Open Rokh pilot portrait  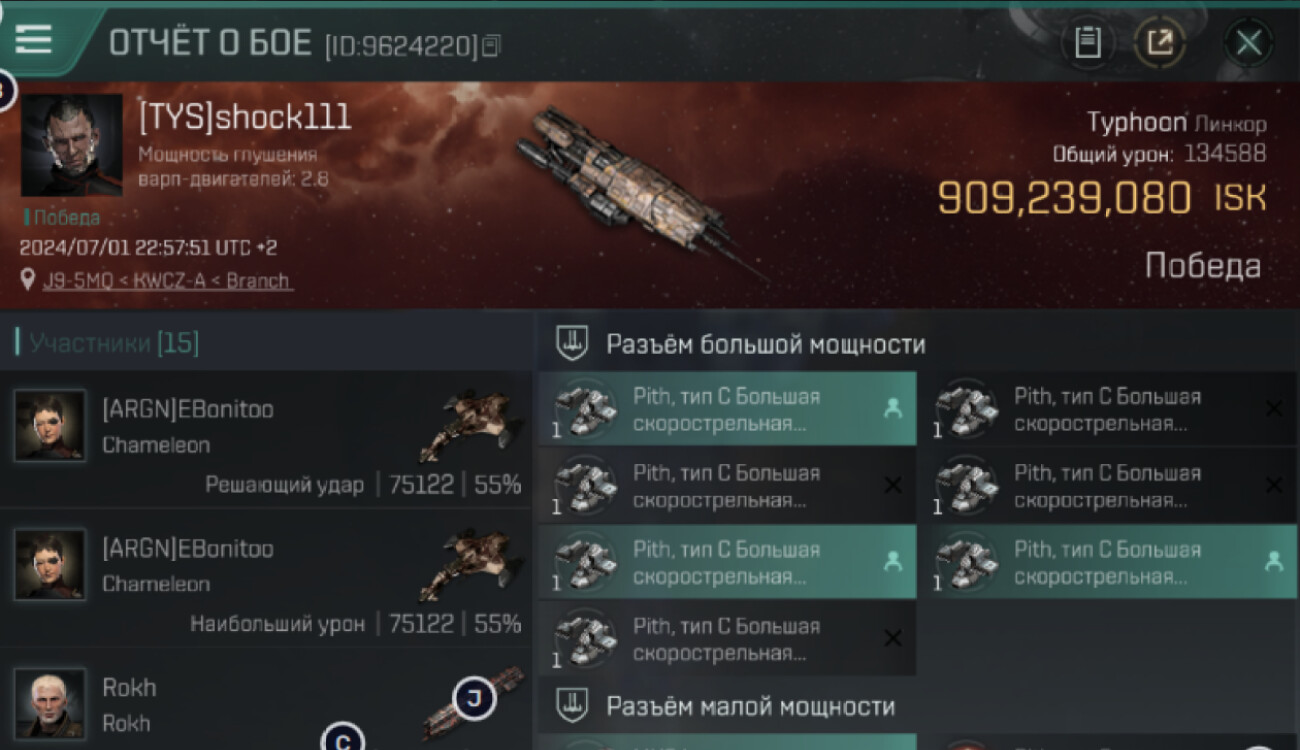50,703
